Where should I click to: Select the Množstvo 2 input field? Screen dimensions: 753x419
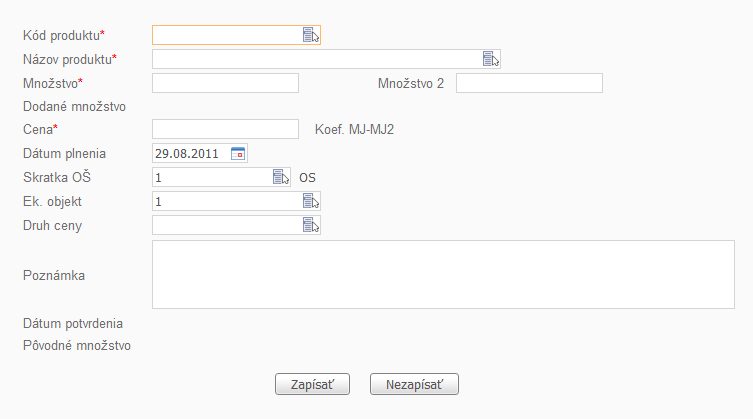point(529,83)
